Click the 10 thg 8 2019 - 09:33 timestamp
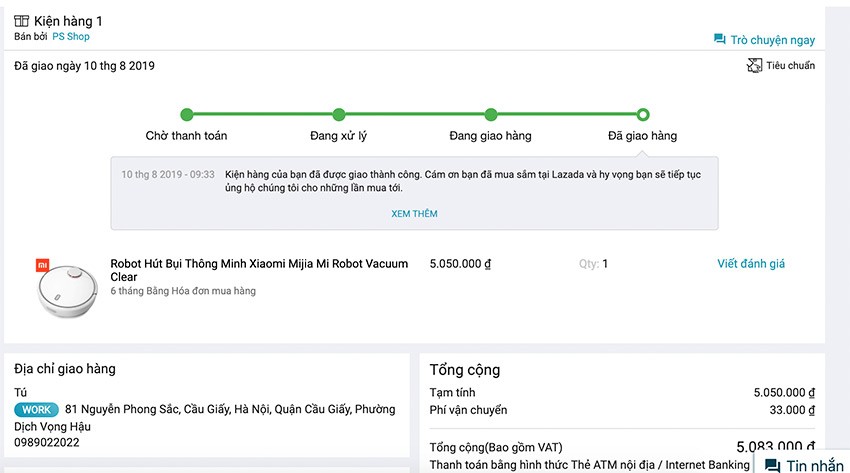 click(168, 174)
